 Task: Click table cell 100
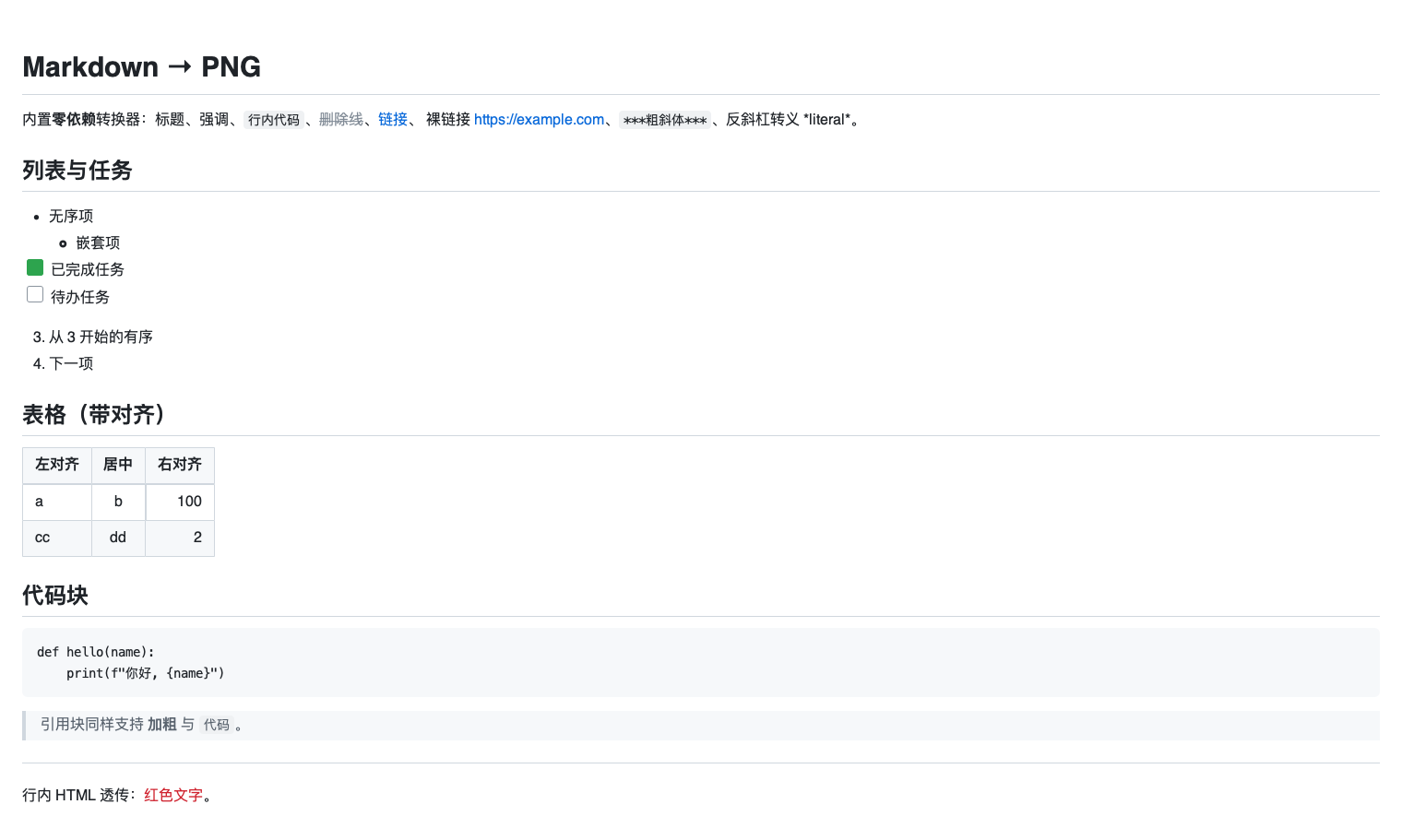click(x=180, y=502)
